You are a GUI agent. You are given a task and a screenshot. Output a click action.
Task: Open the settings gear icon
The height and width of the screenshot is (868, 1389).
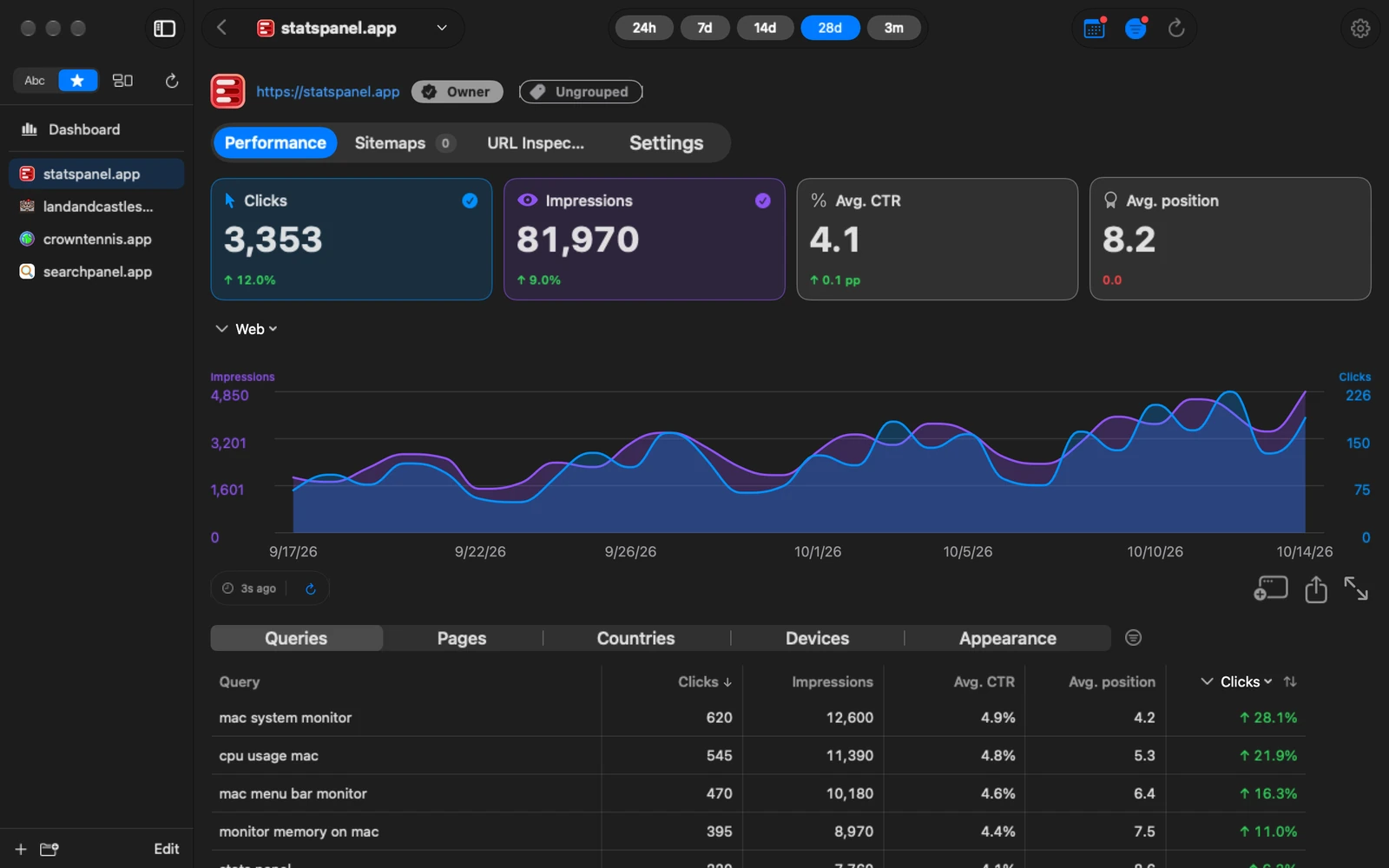point(1360,29)
